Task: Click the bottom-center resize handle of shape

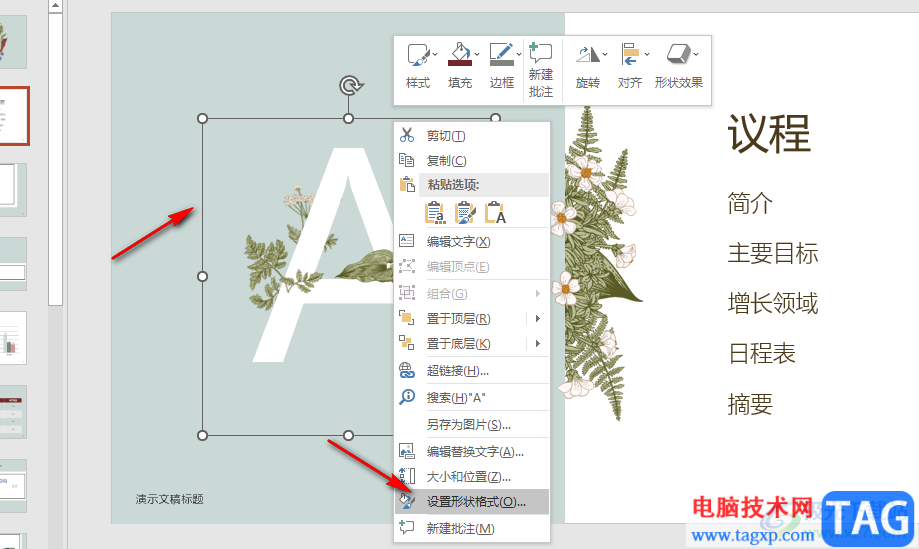Action: (348, 435)
